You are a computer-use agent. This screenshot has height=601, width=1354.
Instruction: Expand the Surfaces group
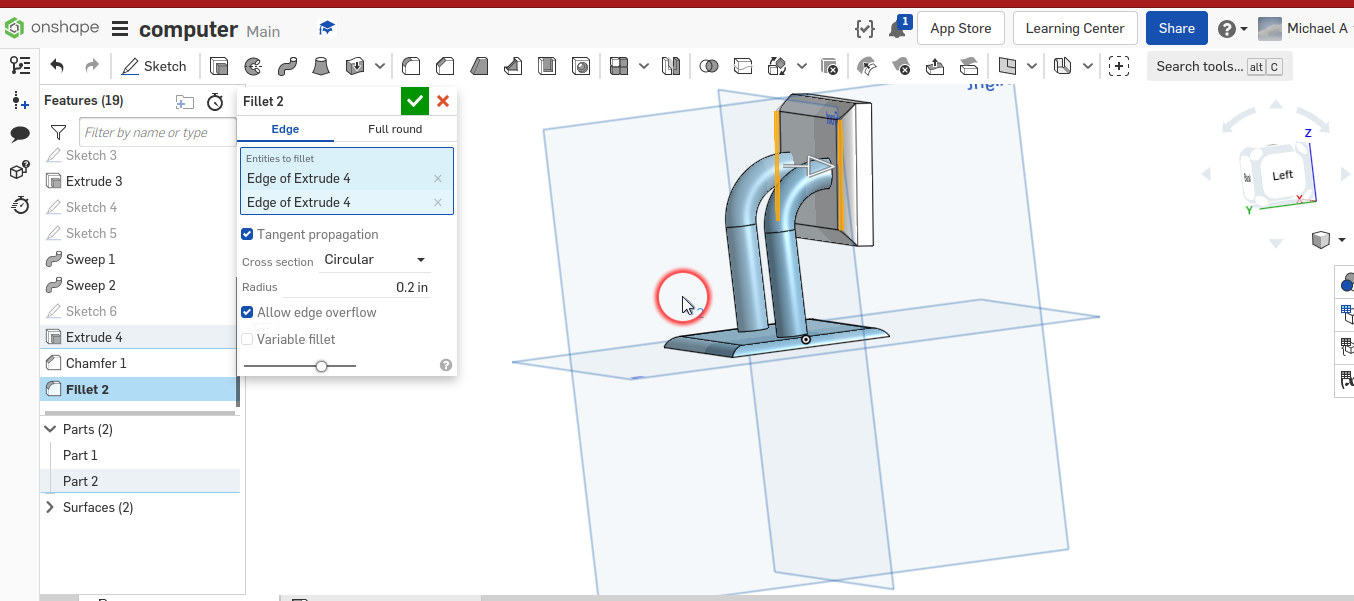click(x=50, y=507)
